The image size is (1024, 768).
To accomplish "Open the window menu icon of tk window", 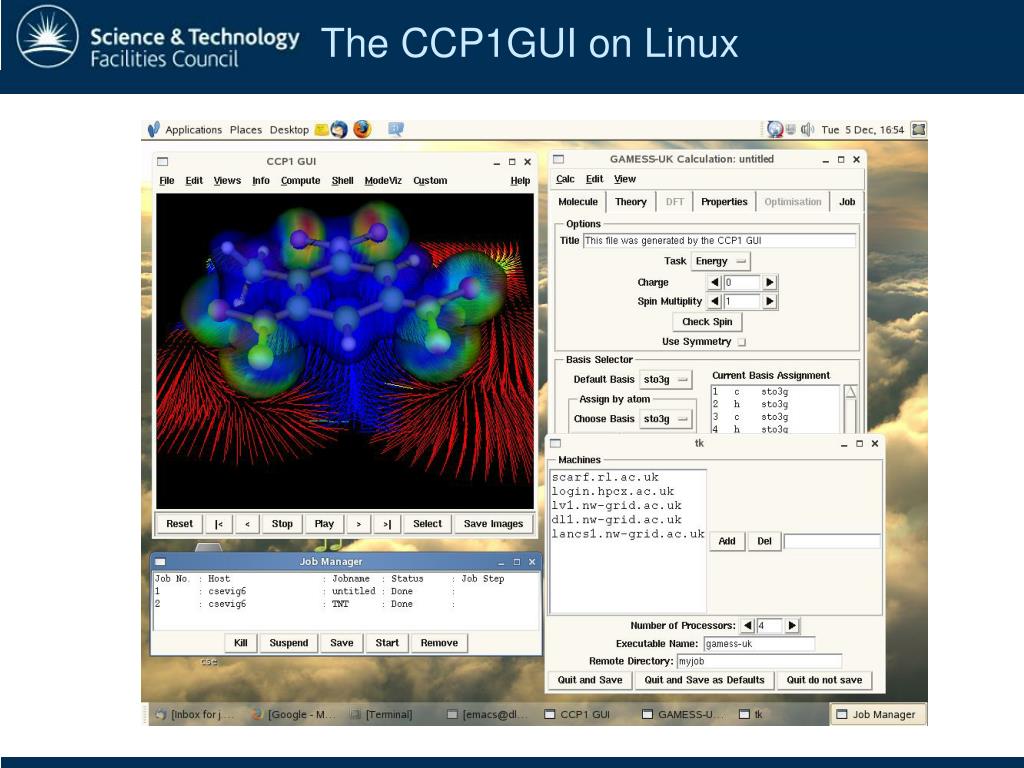I will click(x=556, y=443).
